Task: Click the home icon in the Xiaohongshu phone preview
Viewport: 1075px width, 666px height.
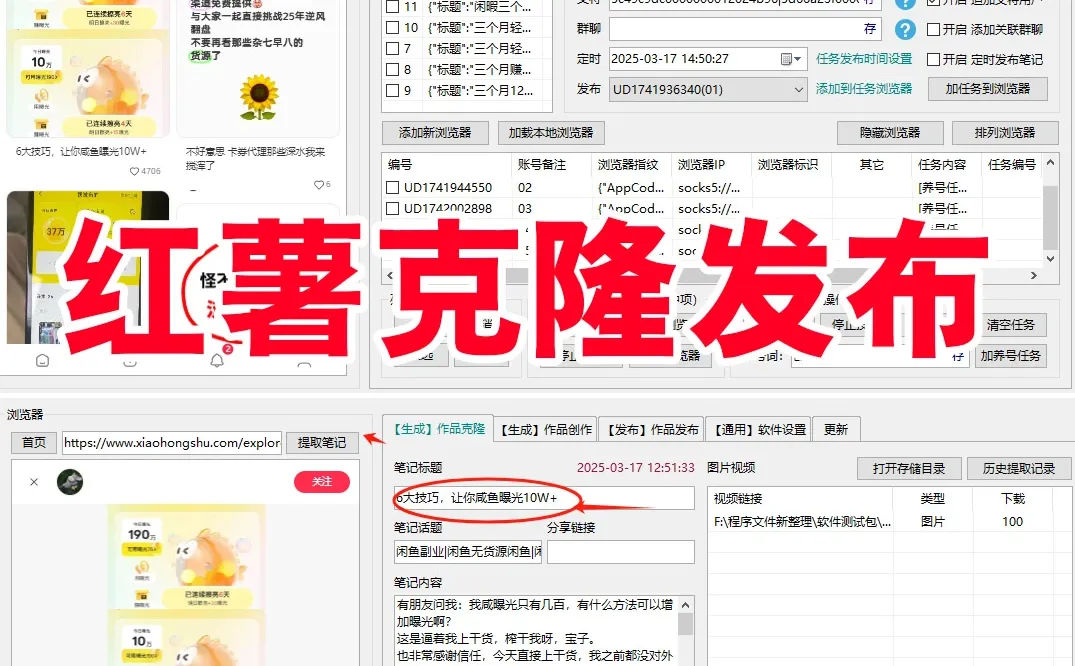Action: click(x=41, y=361)
